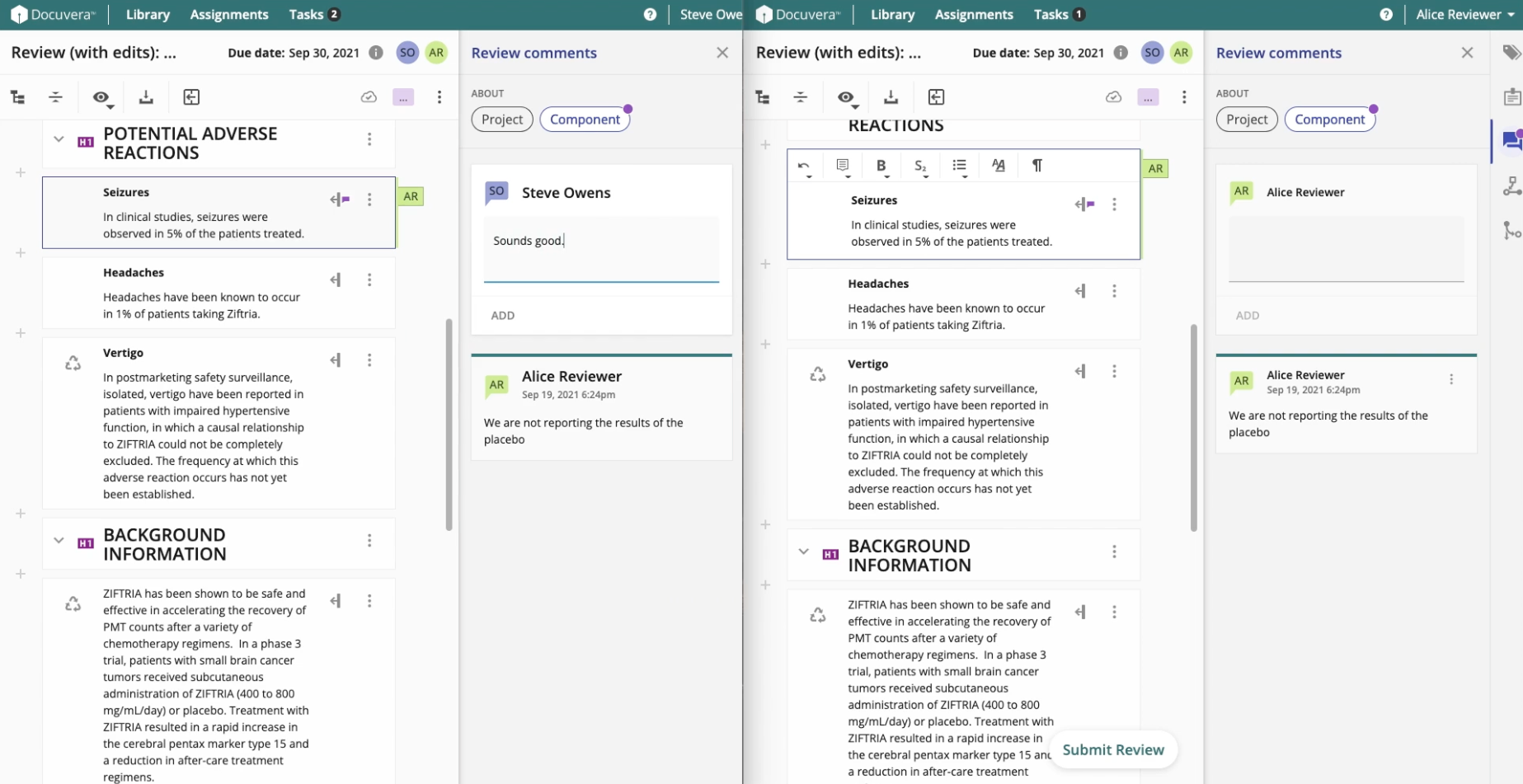The image size is (1523, 784).
Task: Click help icon beside Steve Owens name
Action: tap(650, 14)
